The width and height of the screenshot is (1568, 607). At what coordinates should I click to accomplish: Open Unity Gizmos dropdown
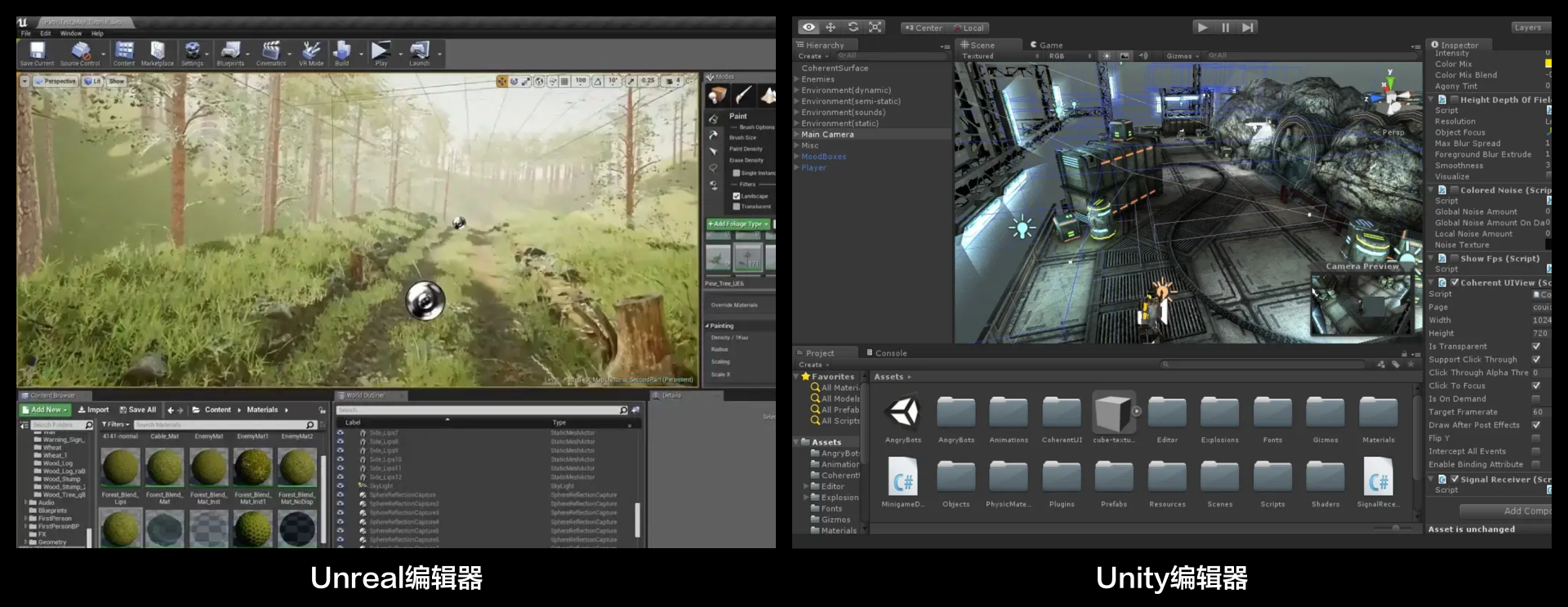click(x=1183, y=56)
